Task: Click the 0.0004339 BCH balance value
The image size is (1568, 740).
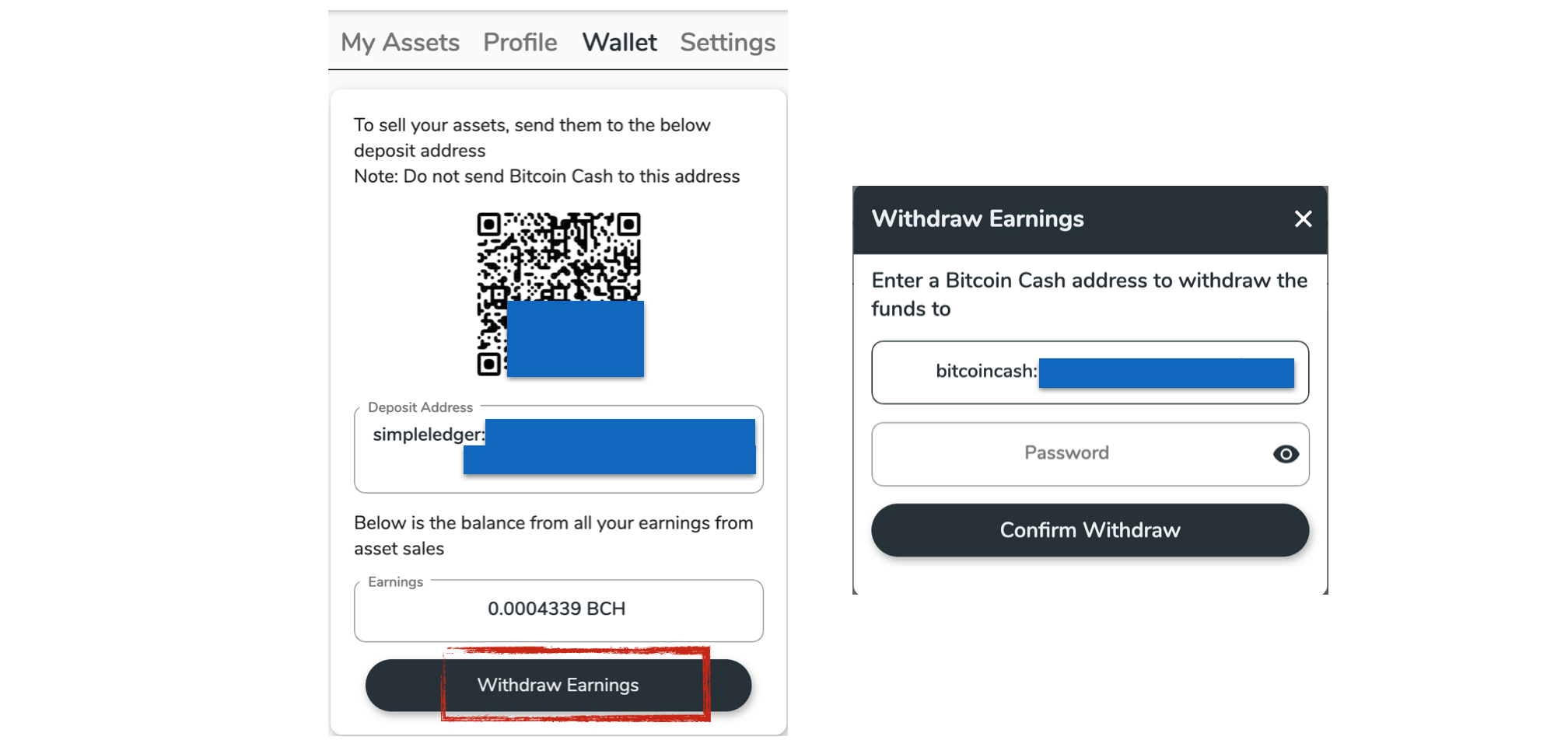Action: tap(557, 609)
